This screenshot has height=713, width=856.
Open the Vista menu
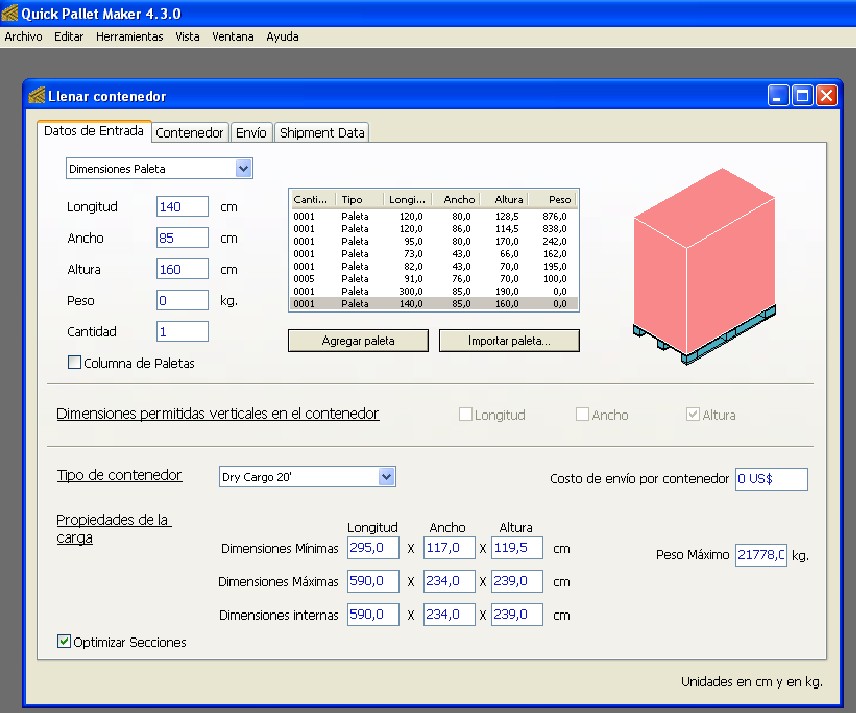(x=187, y=37)
